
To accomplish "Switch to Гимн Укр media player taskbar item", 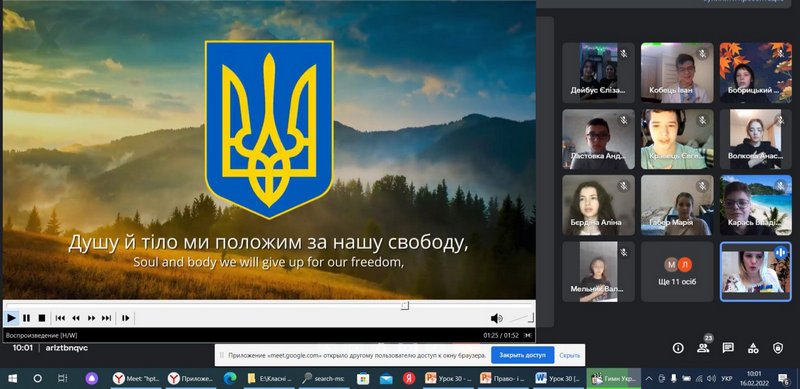I will point(614,378).
